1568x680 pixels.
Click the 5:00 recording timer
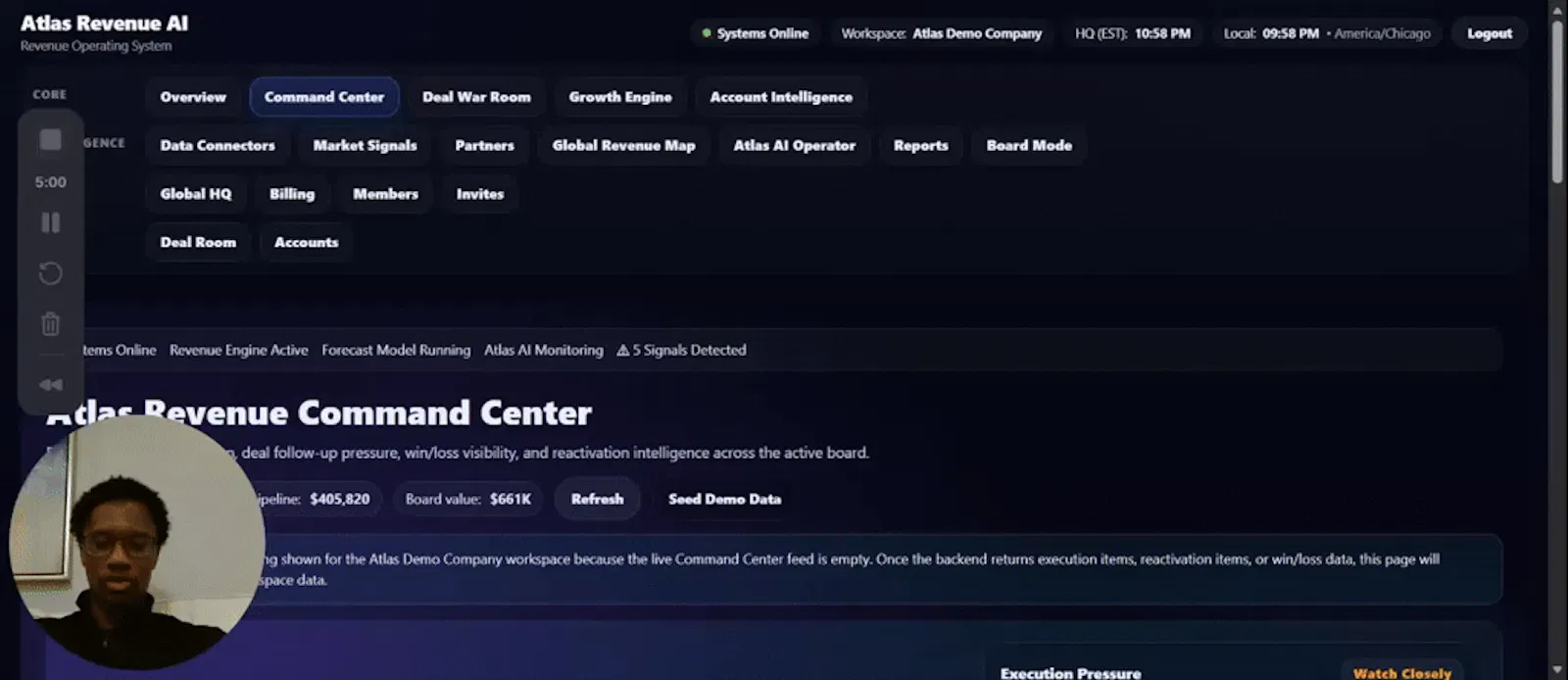[50, 182]
